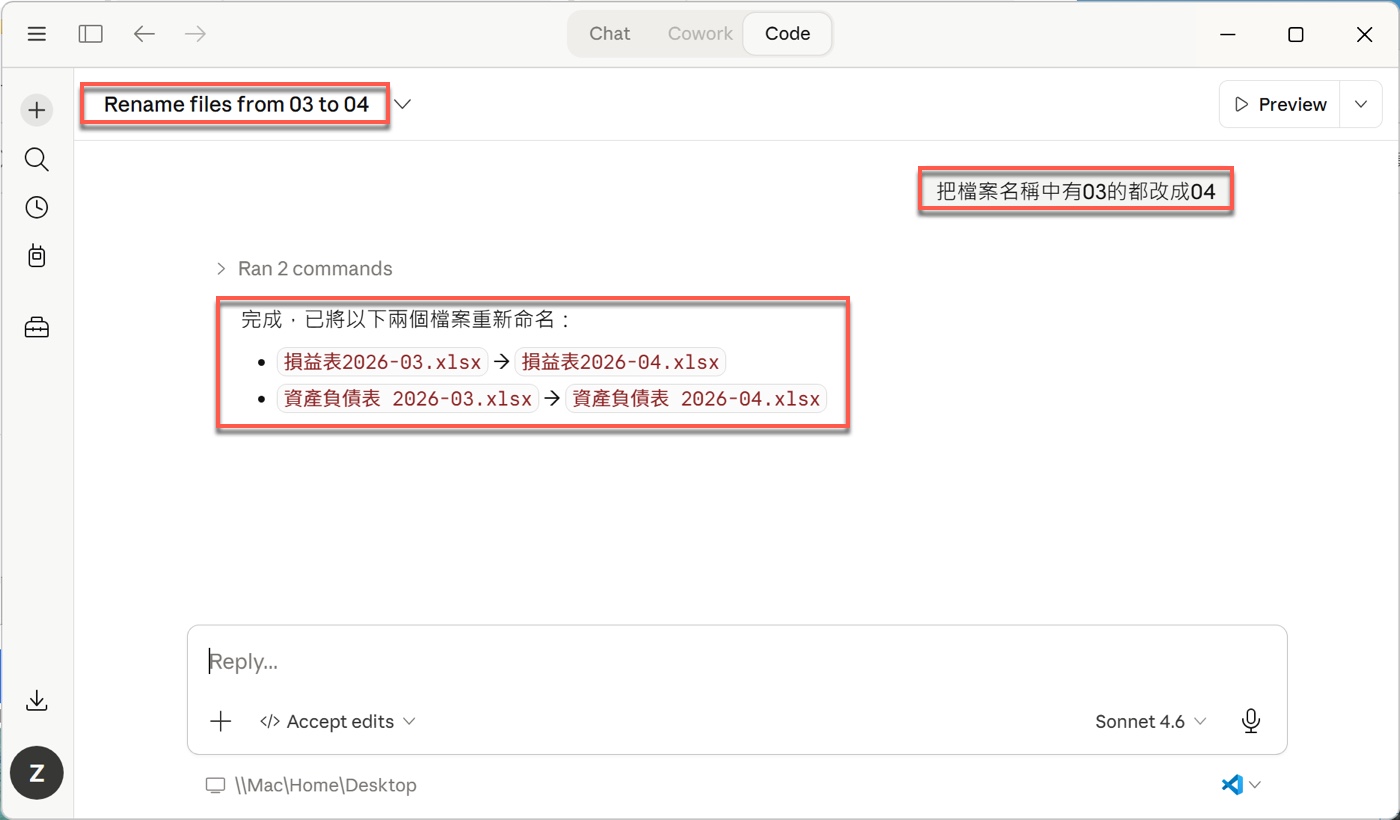The width and height of the screenshot is (1400, 820).
Task: Click the download icon in sidebar
Action: 37,700
